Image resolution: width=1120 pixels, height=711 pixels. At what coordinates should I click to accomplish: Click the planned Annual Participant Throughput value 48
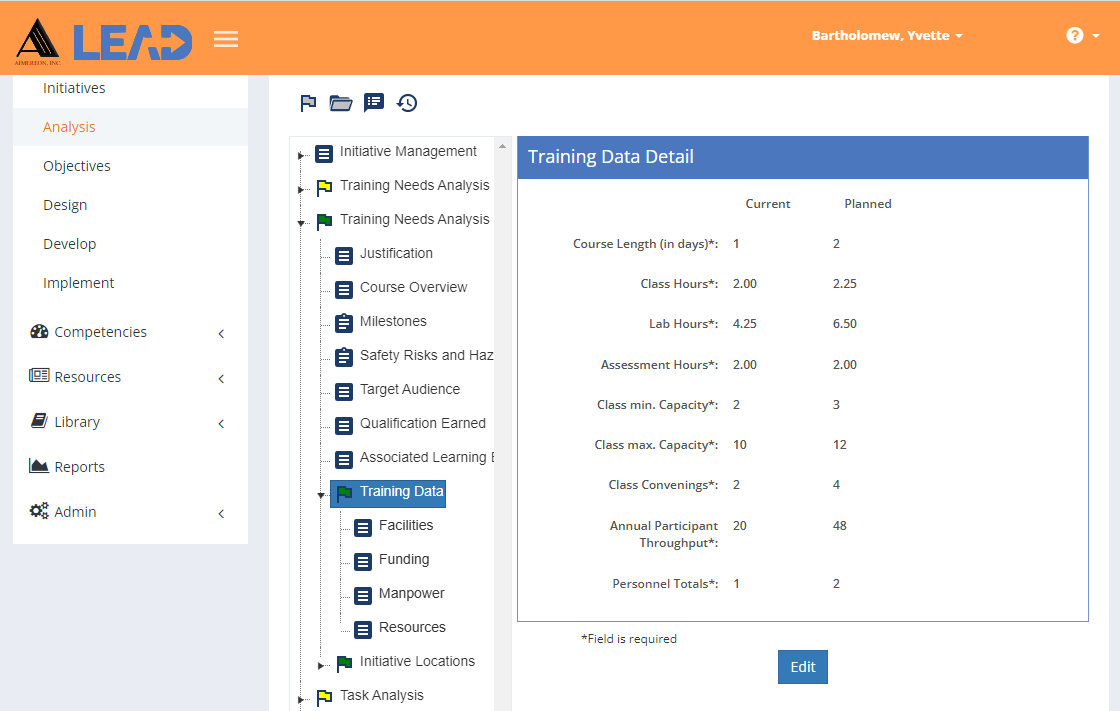click(x=839, y=526)
